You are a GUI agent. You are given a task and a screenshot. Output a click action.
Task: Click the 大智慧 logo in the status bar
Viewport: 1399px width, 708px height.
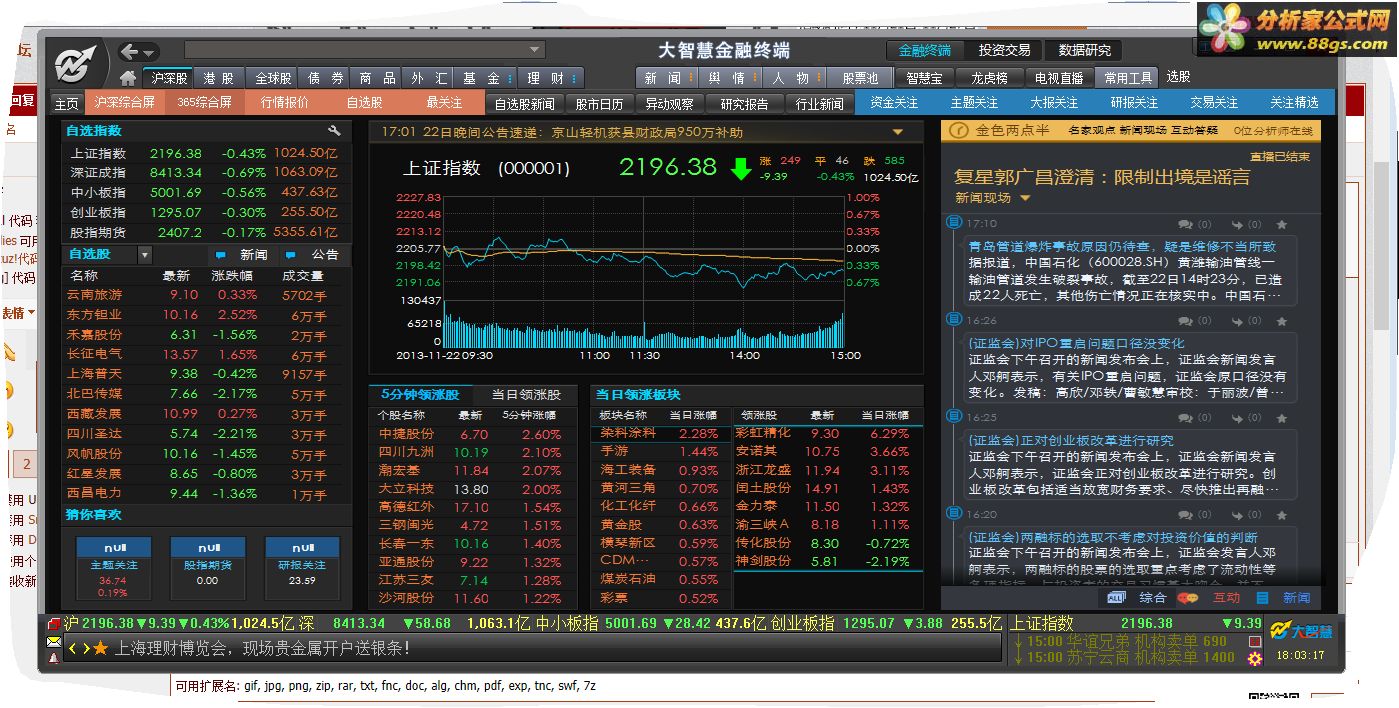click(1301, 631)
